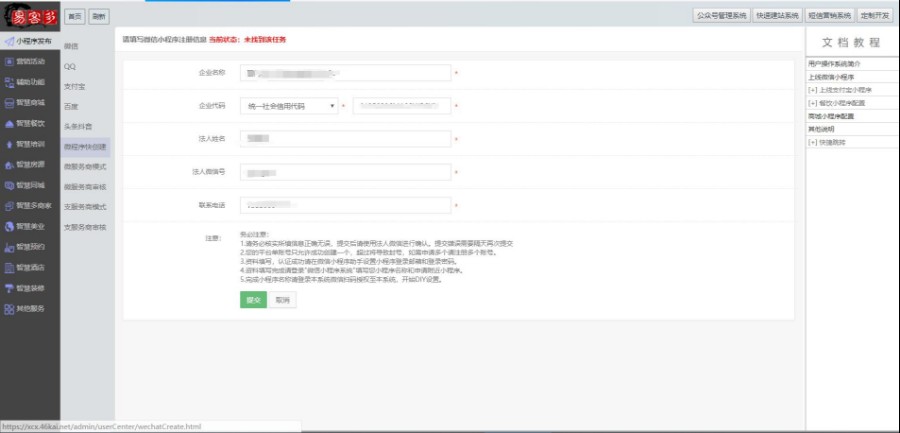
Task: Open 小程序发布 paper-plane icon in sidebar
Action: click(x=9, y=41)
